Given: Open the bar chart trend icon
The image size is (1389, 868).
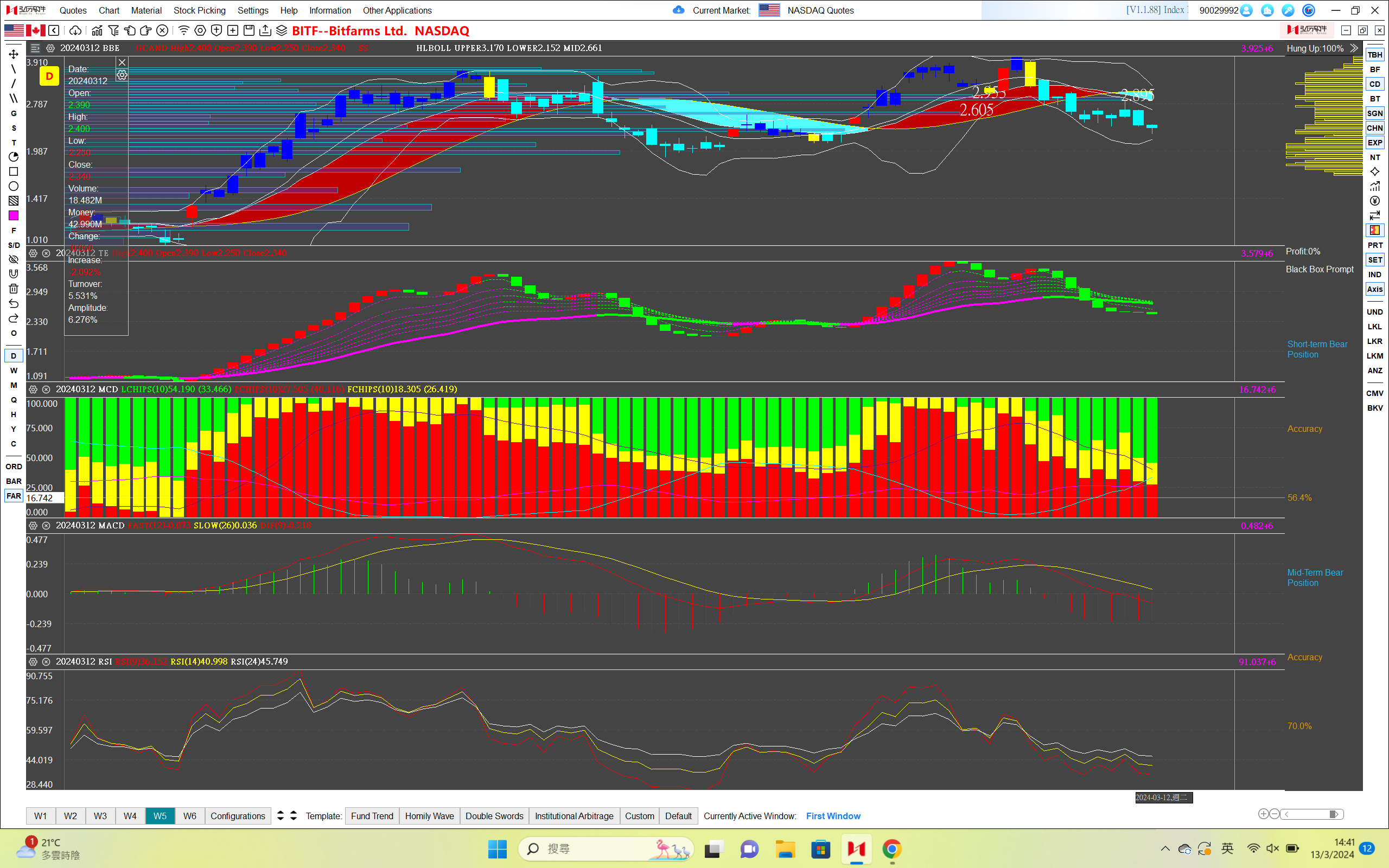Looking at the screenshot, I should (x=97, y=30).
